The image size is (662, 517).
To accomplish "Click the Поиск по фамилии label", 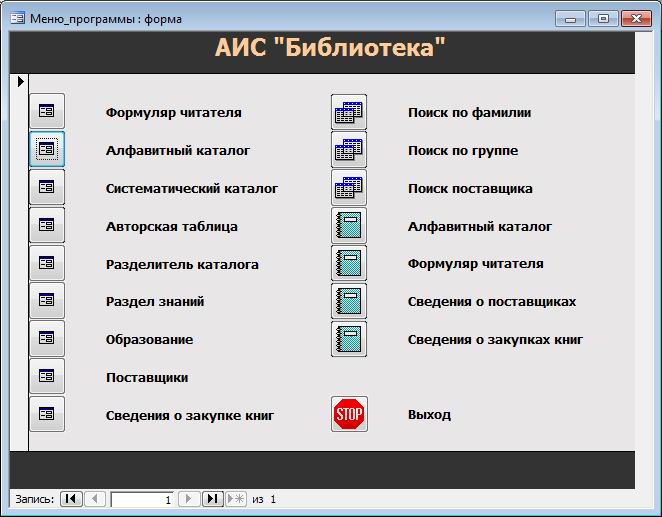I will (x=469, y=112).
